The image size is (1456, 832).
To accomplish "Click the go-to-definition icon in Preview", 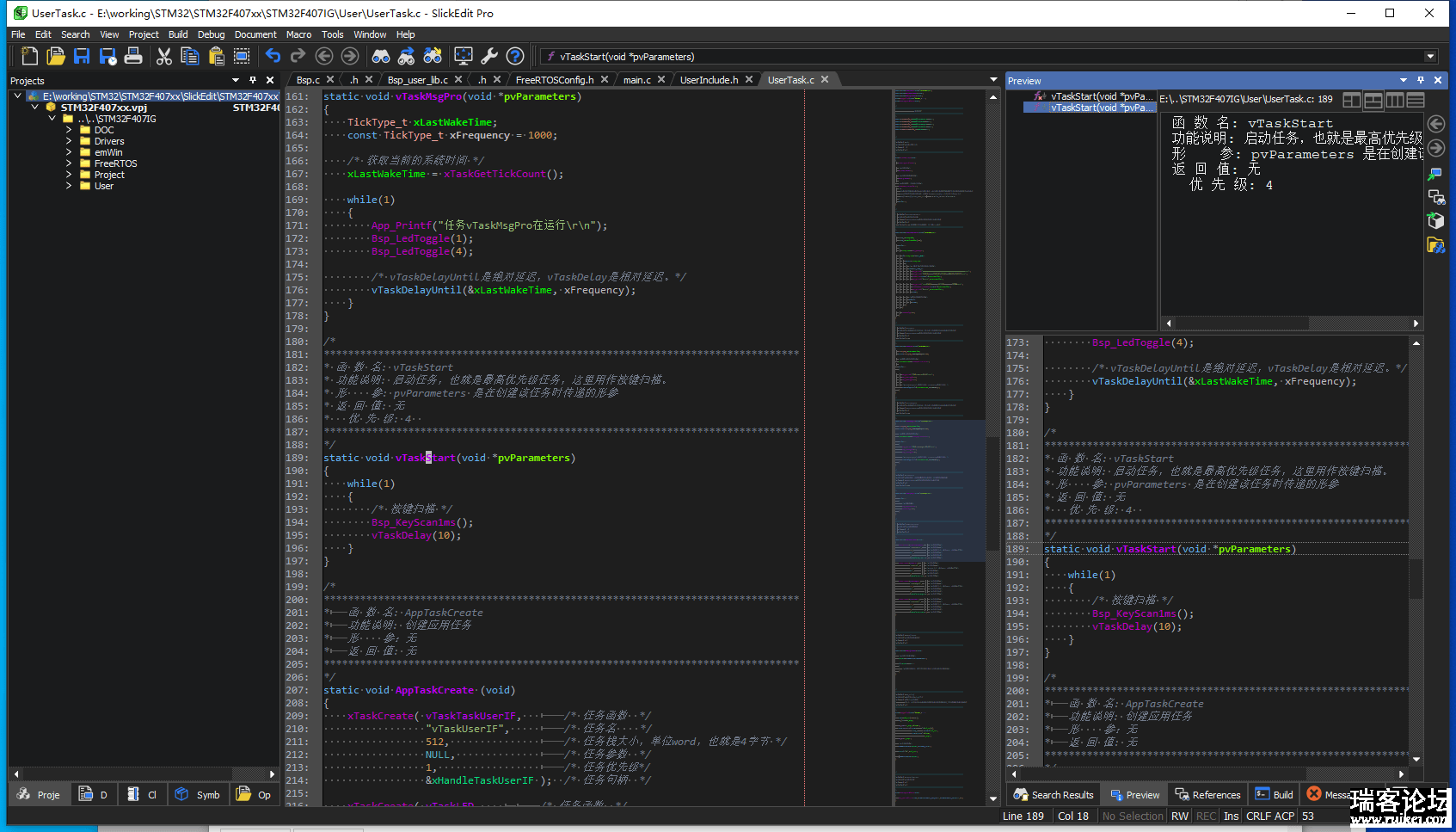I will [x=1435, y=173].
